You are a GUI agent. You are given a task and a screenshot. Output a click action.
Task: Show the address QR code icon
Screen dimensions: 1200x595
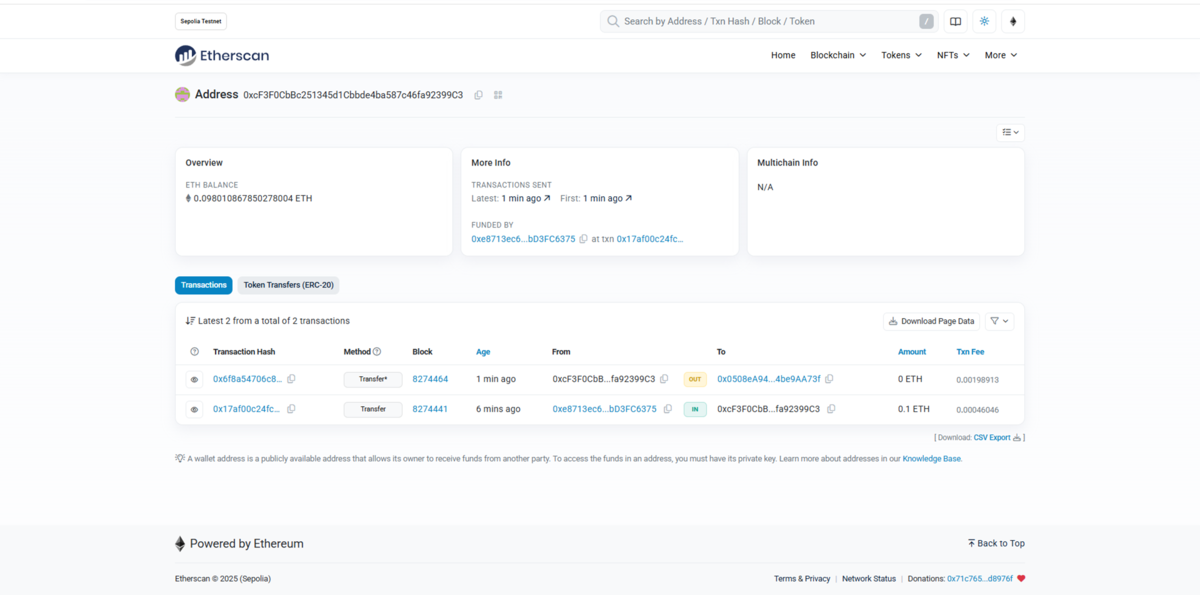(498, 95)
